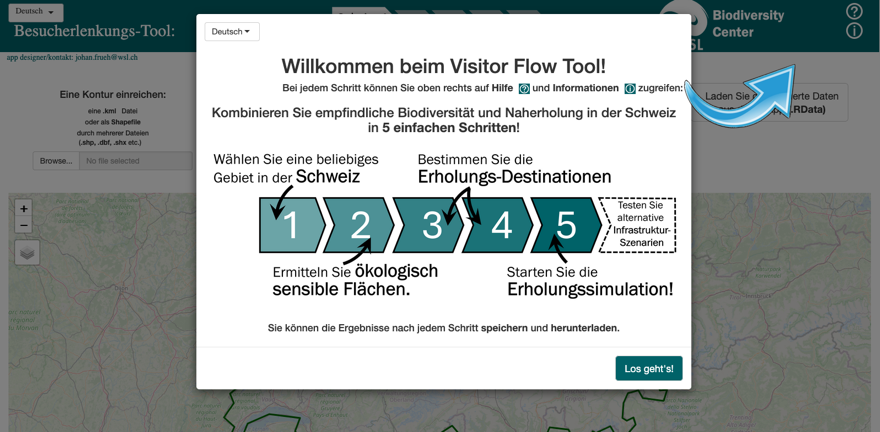Click the step 1 arrow in diagram
This screenshot has height=432, width=880.
(x=291, y=225)
